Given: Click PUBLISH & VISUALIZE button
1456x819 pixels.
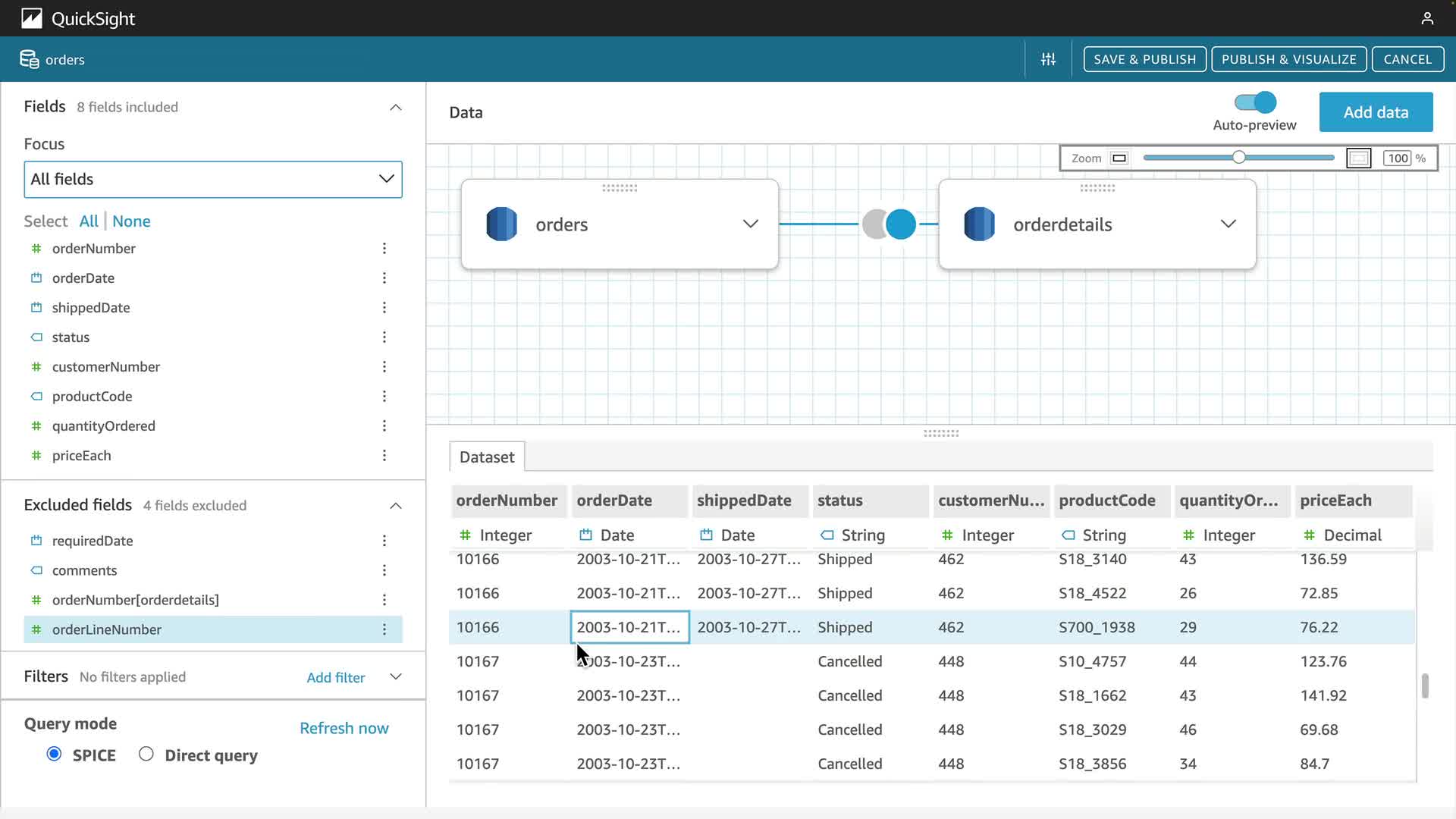Looking at the screenshot, I should coord(1288,59).
